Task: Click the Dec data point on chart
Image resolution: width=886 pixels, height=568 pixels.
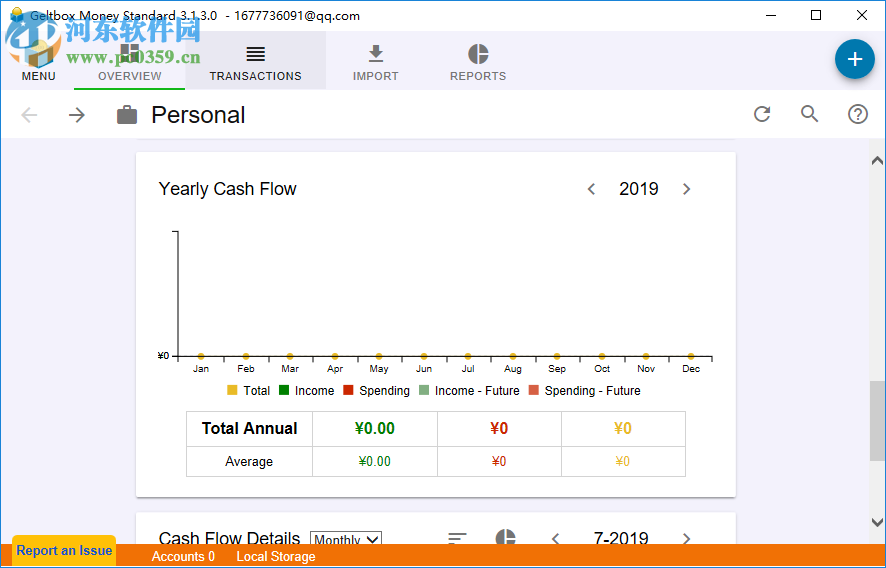Action: pyautogui.click(x=690, y=357)
